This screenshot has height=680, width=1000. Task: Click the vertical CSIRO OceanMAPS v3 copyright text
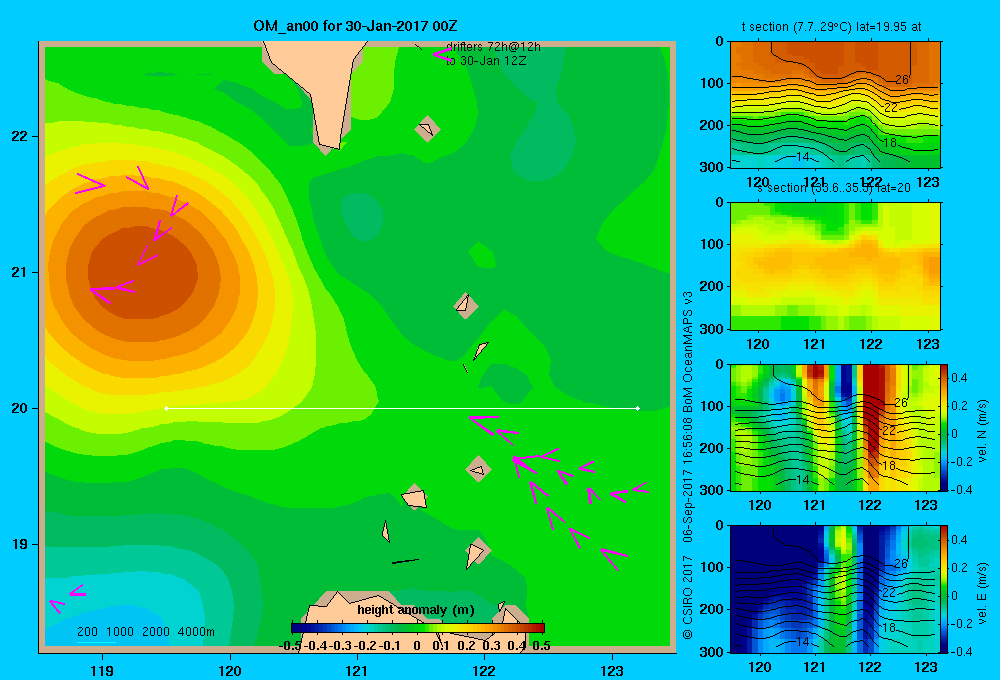click(688, 466)
